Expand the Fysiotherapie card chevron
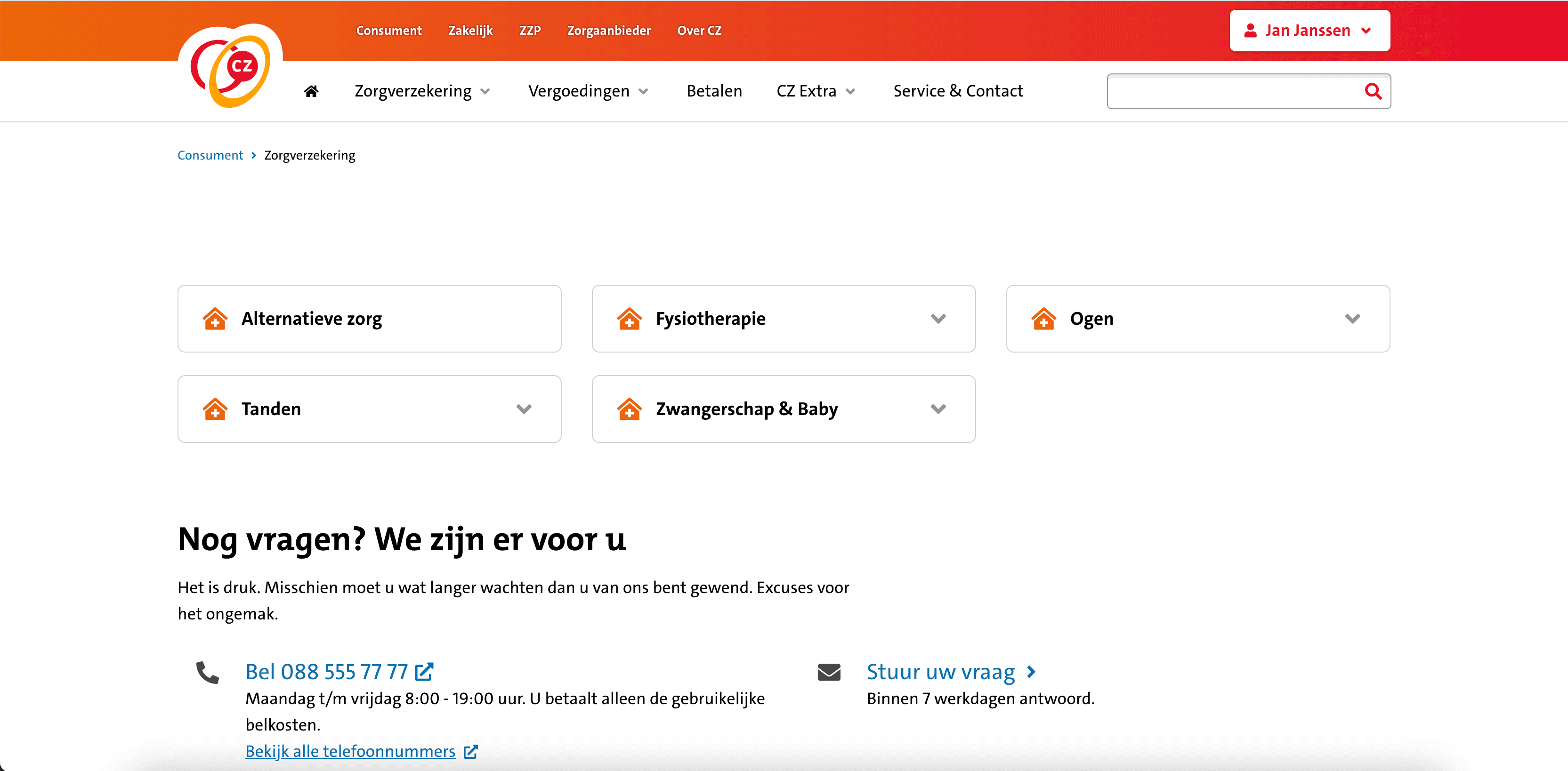 pyautogui.click(x=938, y=319)
